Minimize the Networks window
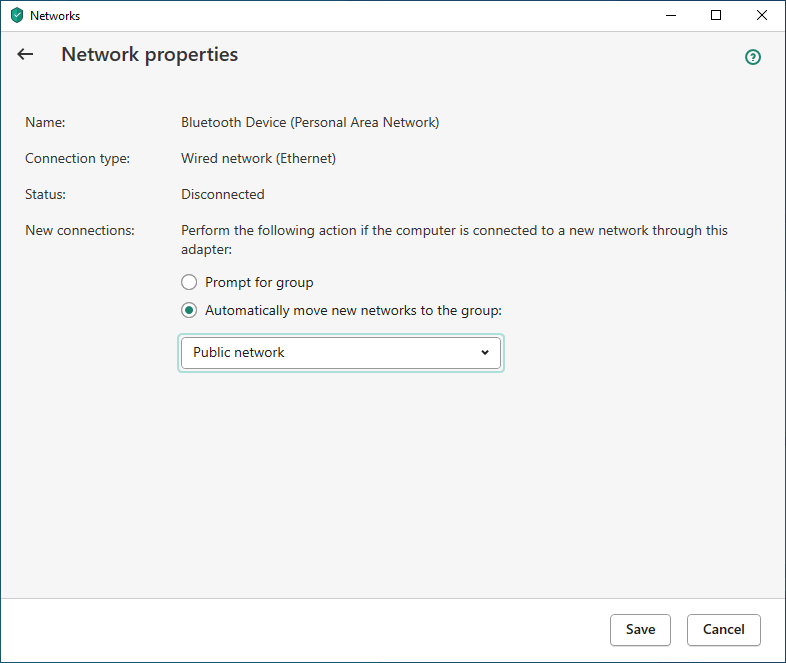Image resolution: width=786 pixels, height=663 pixels. coord(670,16)
